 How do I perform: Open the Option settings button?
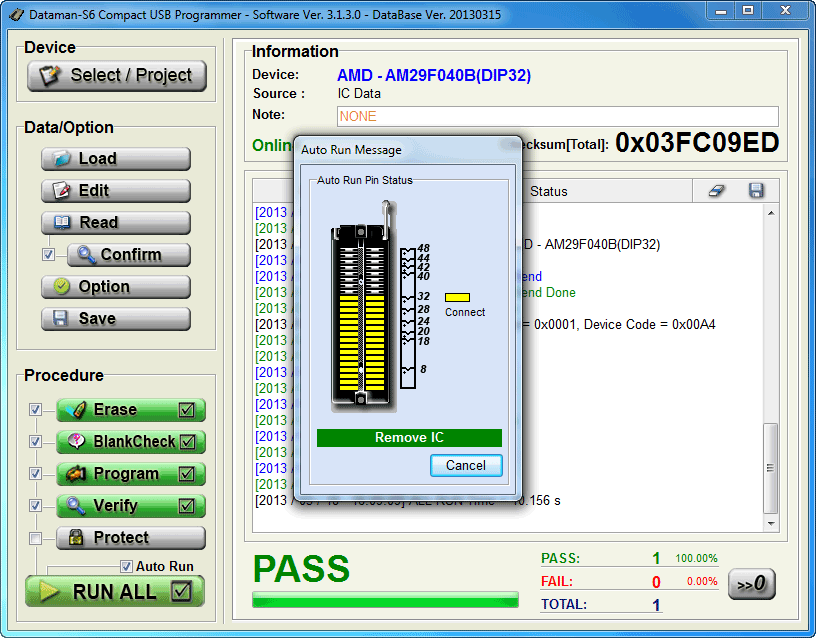click(x=116, y=287)
